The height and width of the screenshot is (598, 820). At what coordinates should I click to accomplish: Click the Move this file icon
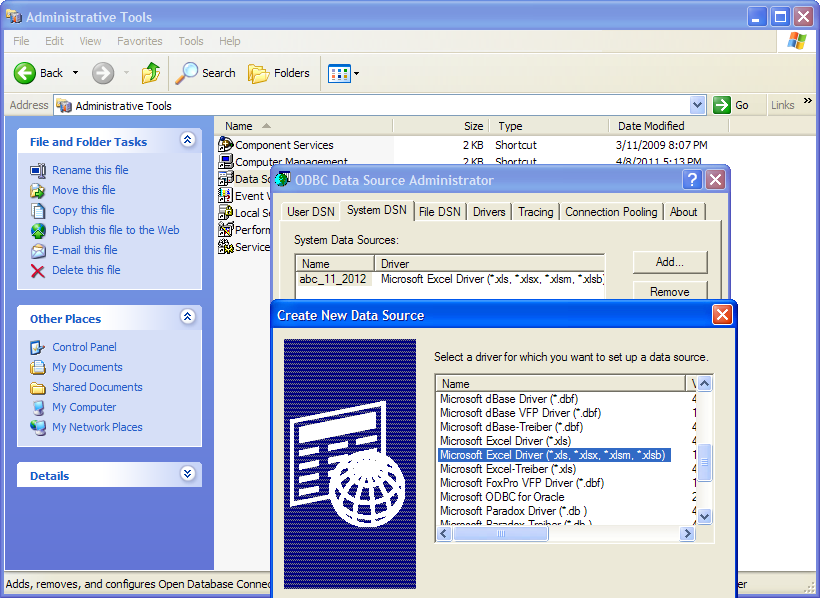pyautogui.click(x=38, y=190)
